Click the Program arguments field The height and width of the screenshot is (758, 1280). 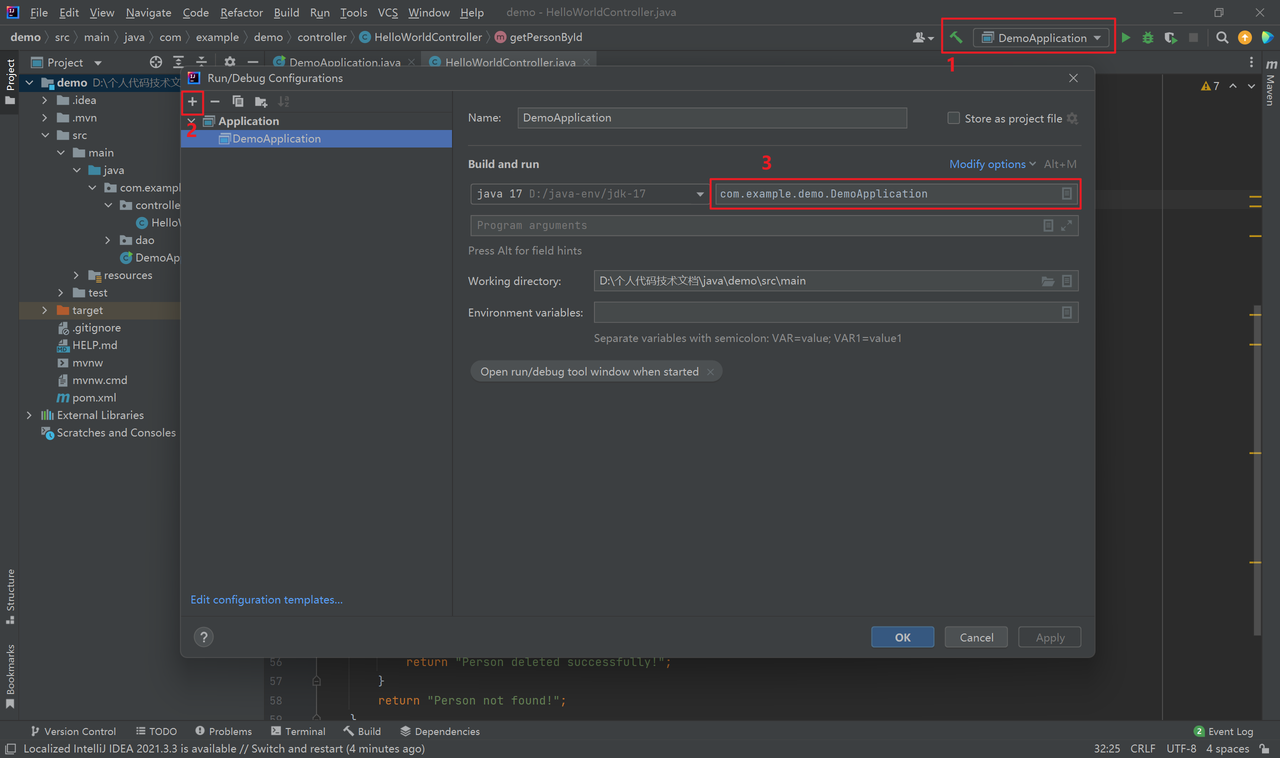[774, 226]
